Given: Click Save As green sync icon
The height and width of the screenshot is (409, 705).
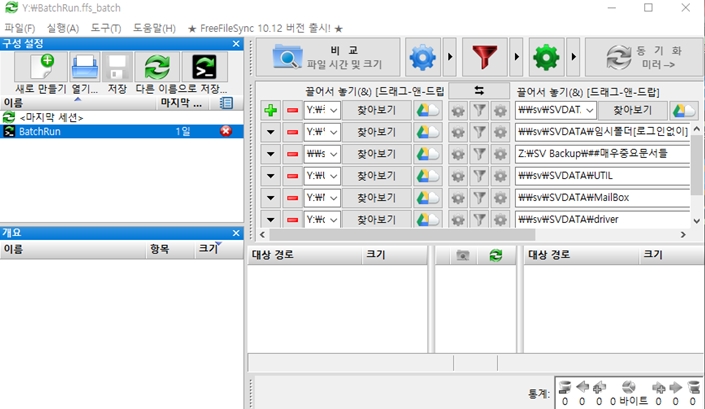Looking at the screenshot, I should click(157, 67).
